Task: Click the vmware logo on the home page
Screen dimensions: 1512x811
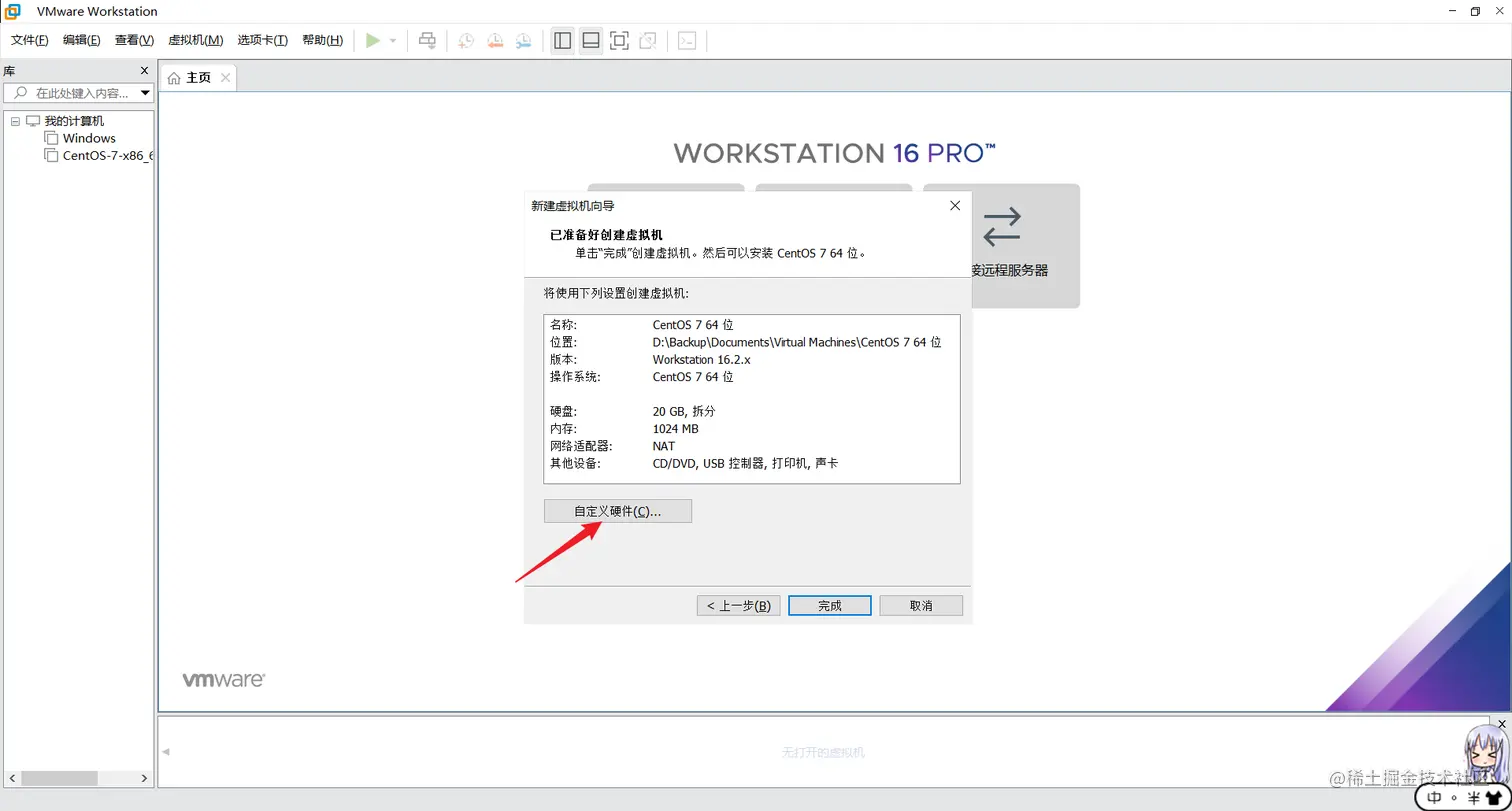Action: pyautogui.click(x=223, y=679)
